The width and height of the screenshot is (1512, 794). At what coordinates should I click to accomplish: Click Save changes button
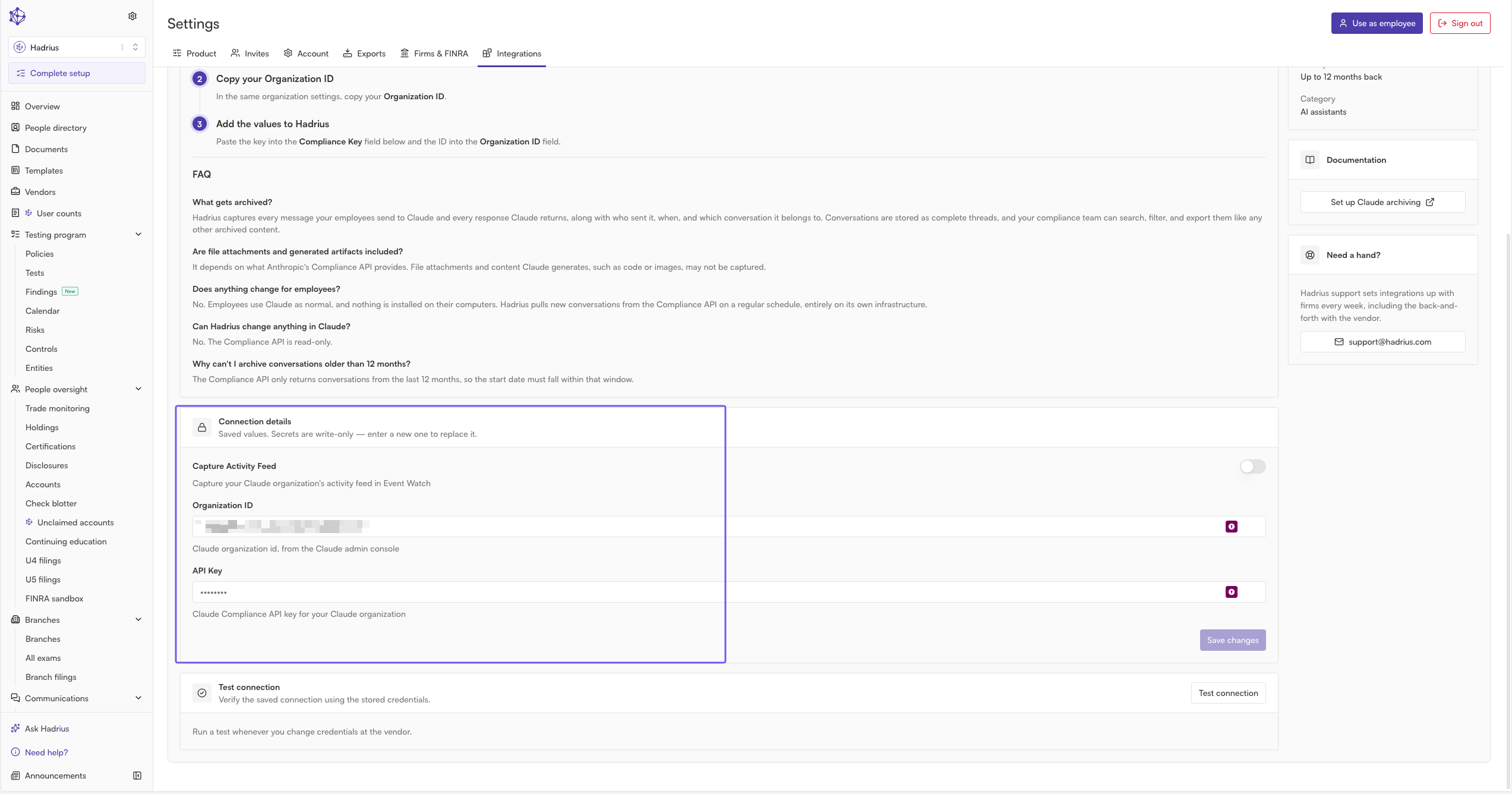tap(1233, 640)
